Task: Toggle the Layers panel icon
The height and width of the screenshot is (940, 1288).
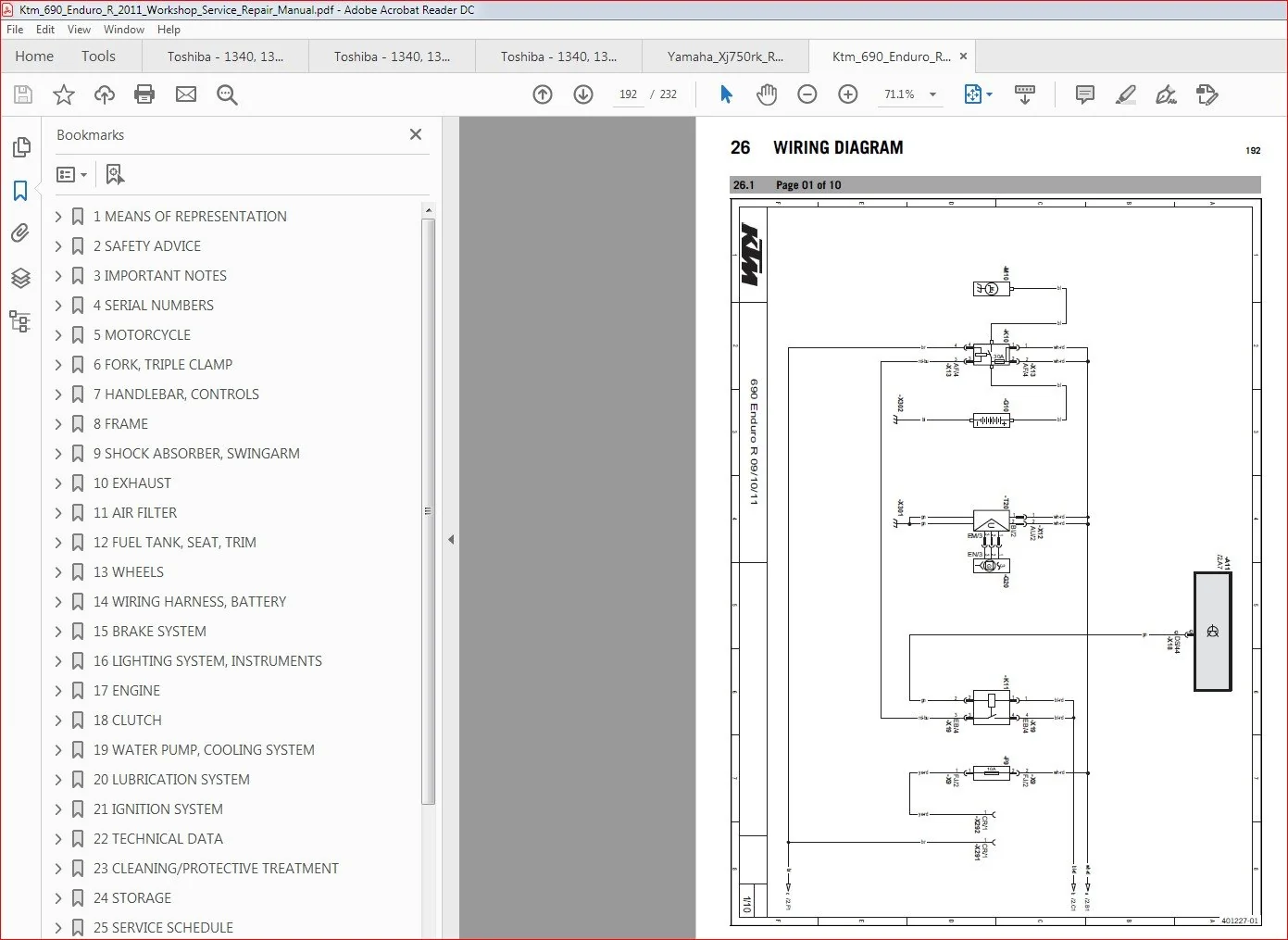Action: point(20,278)
